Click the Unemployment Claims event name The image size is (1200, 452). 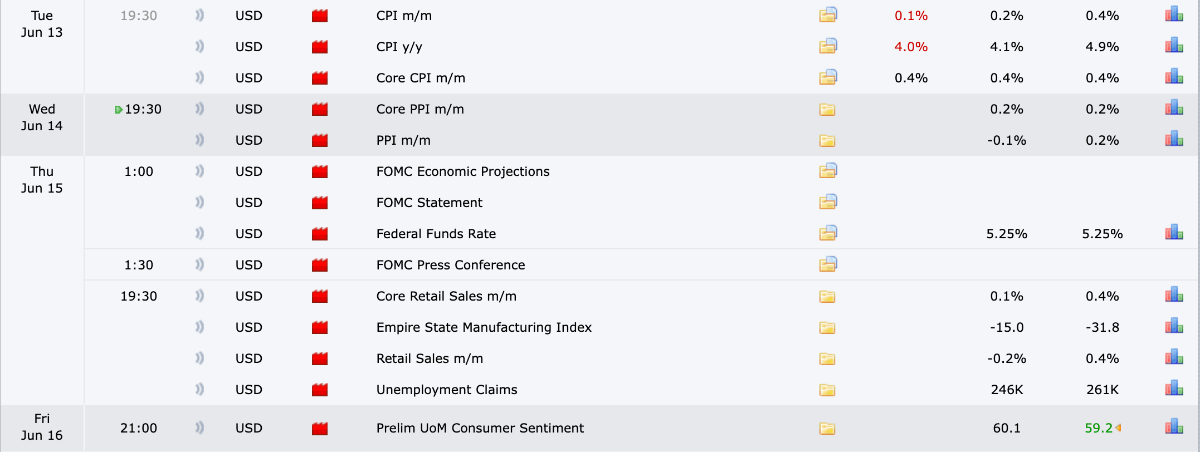pos(446,389)
